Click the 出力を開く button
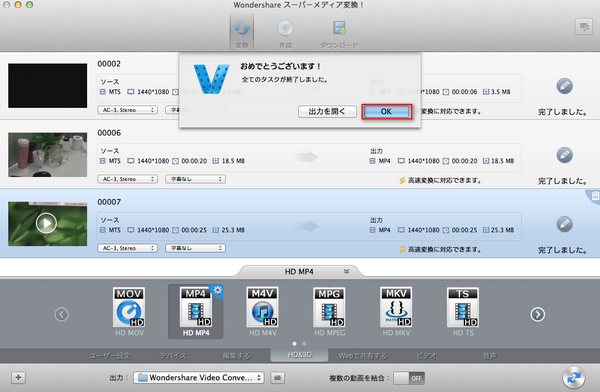 click(327, 111)
